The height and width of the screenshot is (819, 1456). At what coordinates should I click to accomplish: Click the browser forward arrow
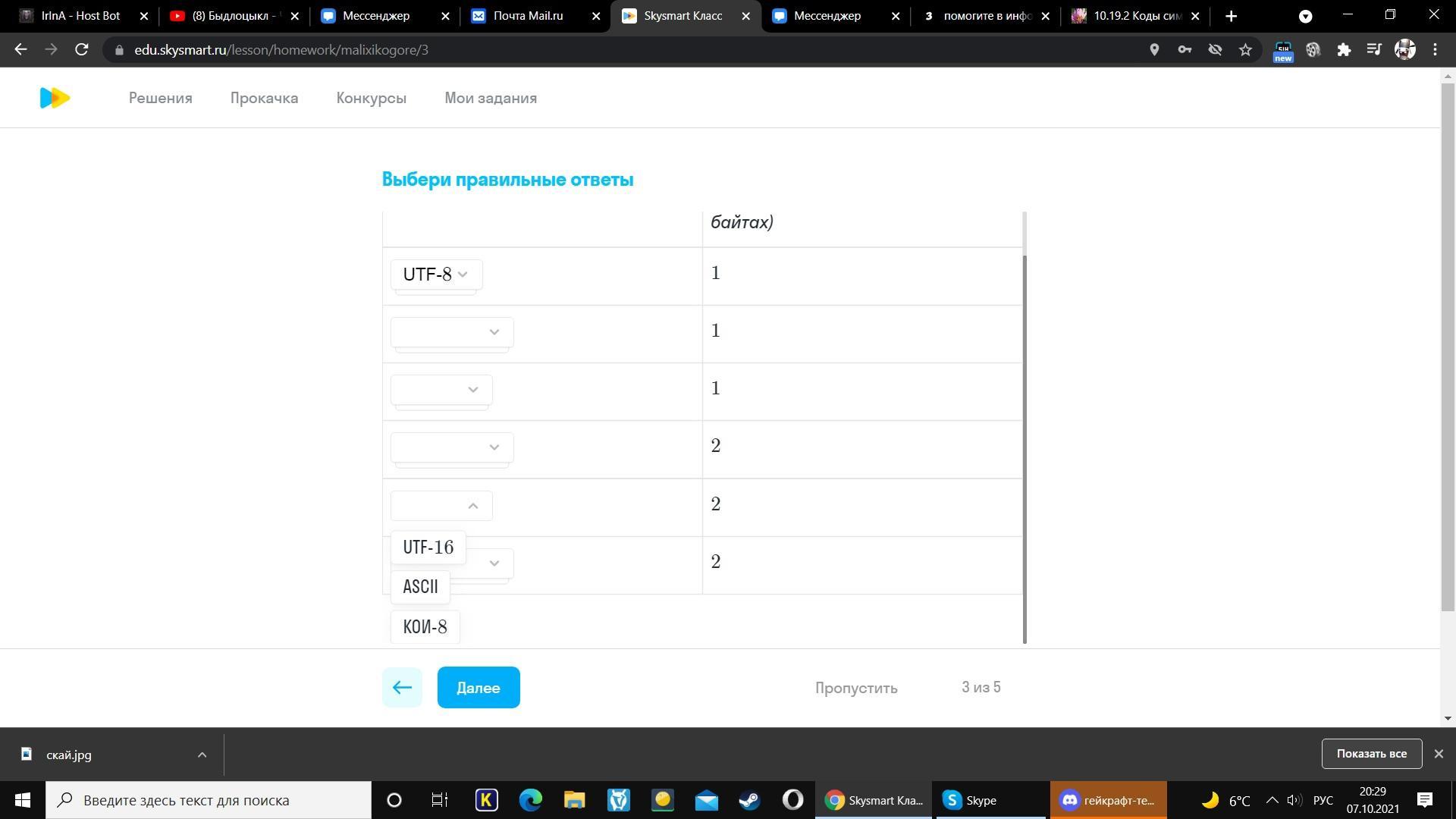[51, 50]
